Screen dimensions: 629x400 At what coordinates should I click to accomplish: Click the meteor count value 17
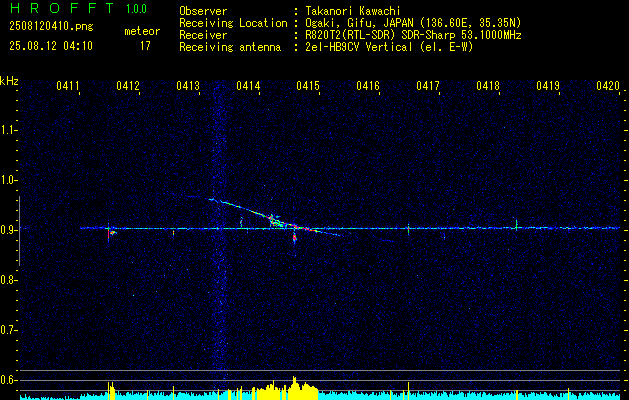pyautogui.click(x=145, y=46)
